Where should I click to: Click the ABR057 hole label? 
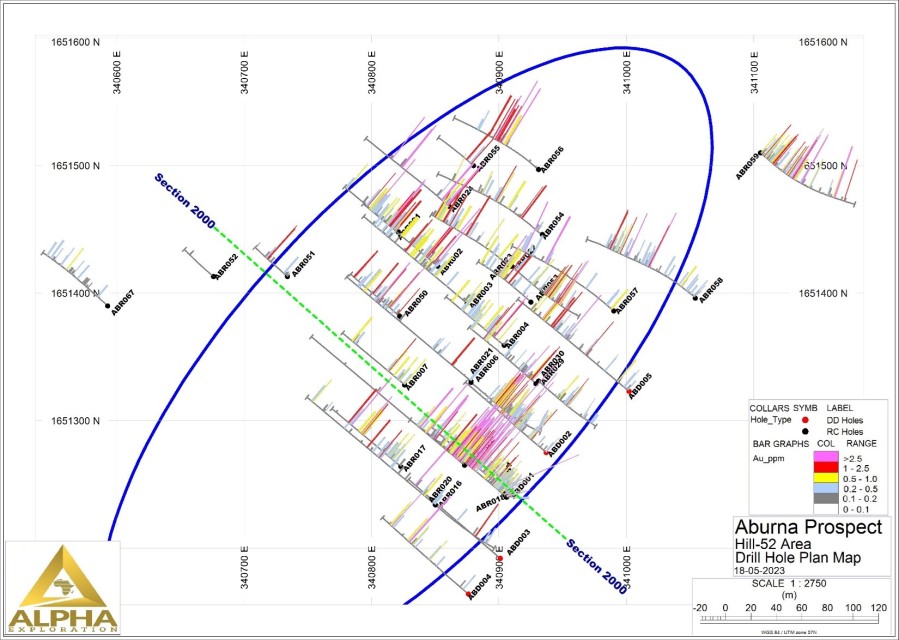tap(627, 301)
